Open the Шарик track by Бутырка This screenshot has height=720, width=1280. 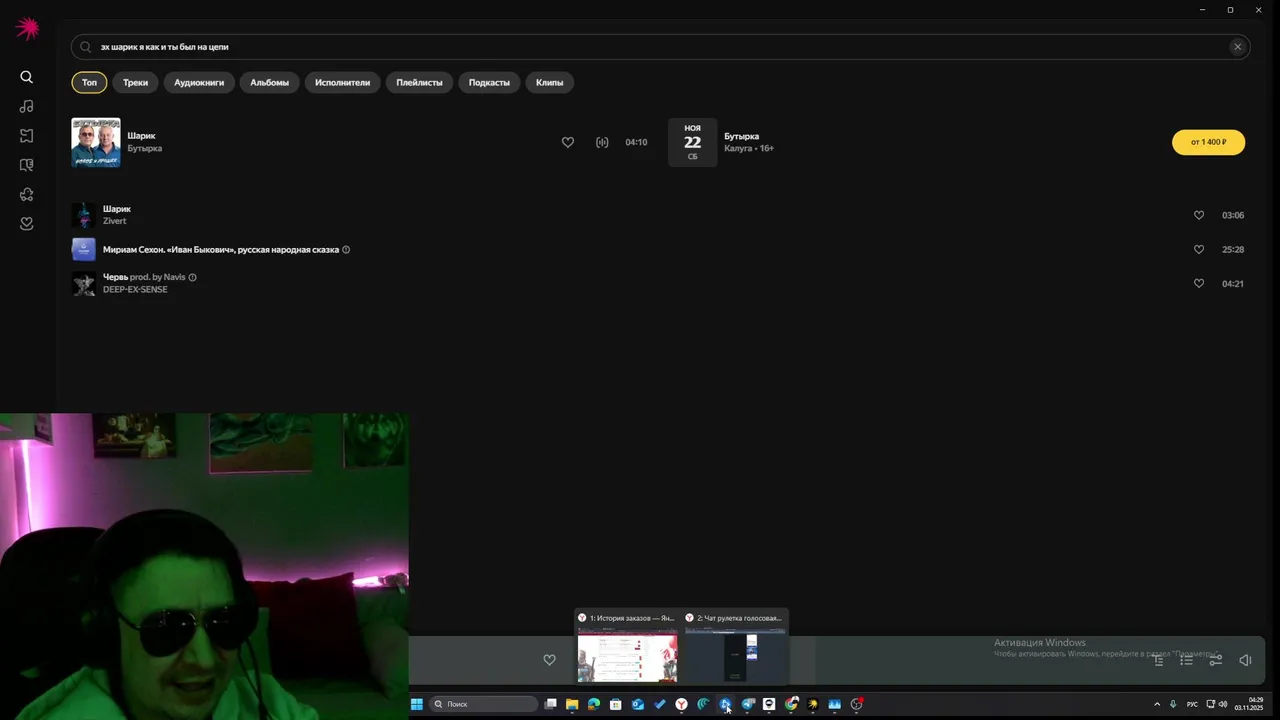[x=141, y=136]
